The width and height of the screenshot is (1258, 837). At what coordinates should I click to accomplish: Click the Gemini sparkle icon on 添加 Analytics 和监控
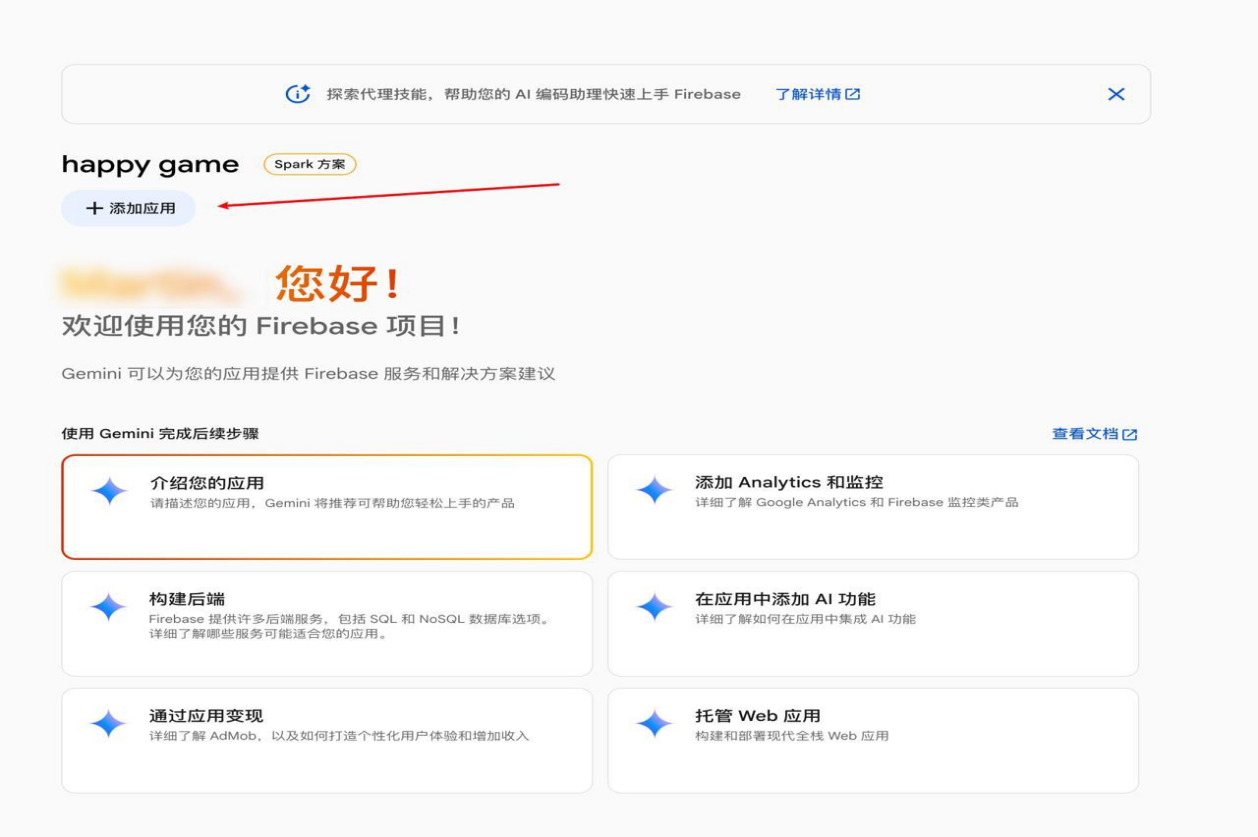(x=655, y=491)
